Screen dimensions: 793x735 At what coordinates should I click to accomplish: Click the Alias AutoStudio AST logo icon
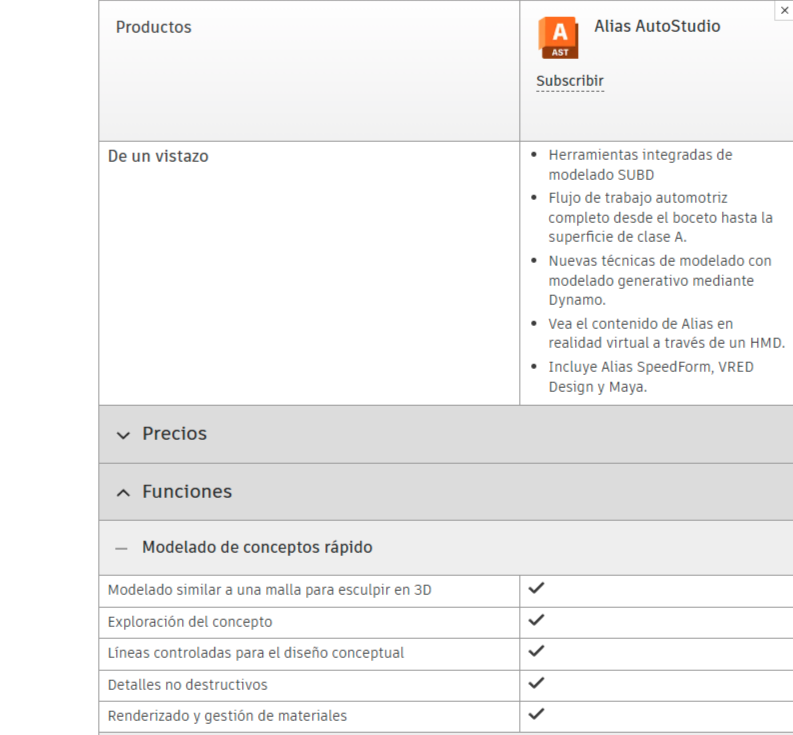(x=559, y=37)
